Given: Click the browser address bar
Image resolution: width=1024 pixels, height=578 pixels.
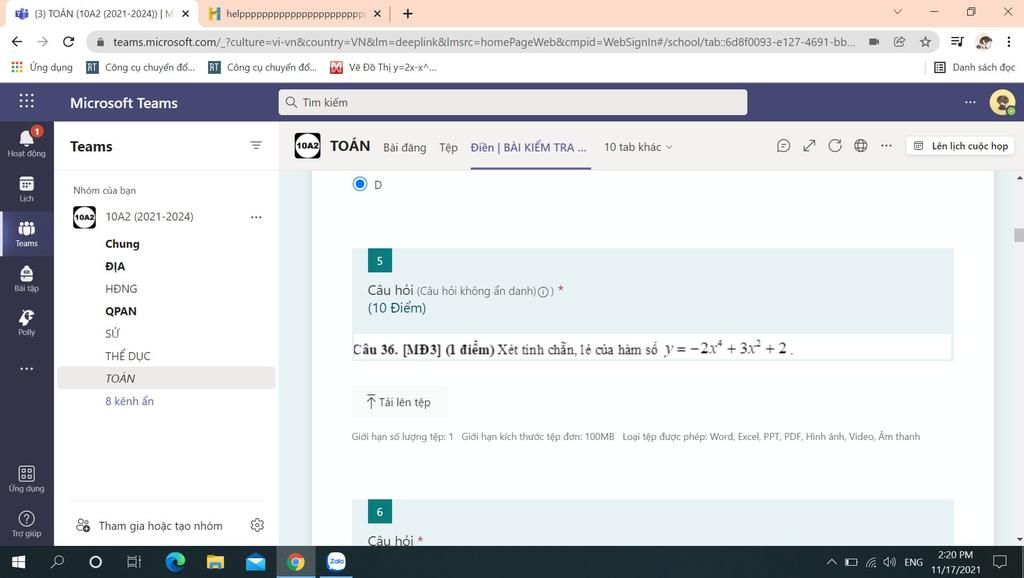Looking at the screenshot, I should (x=483, y=42).
